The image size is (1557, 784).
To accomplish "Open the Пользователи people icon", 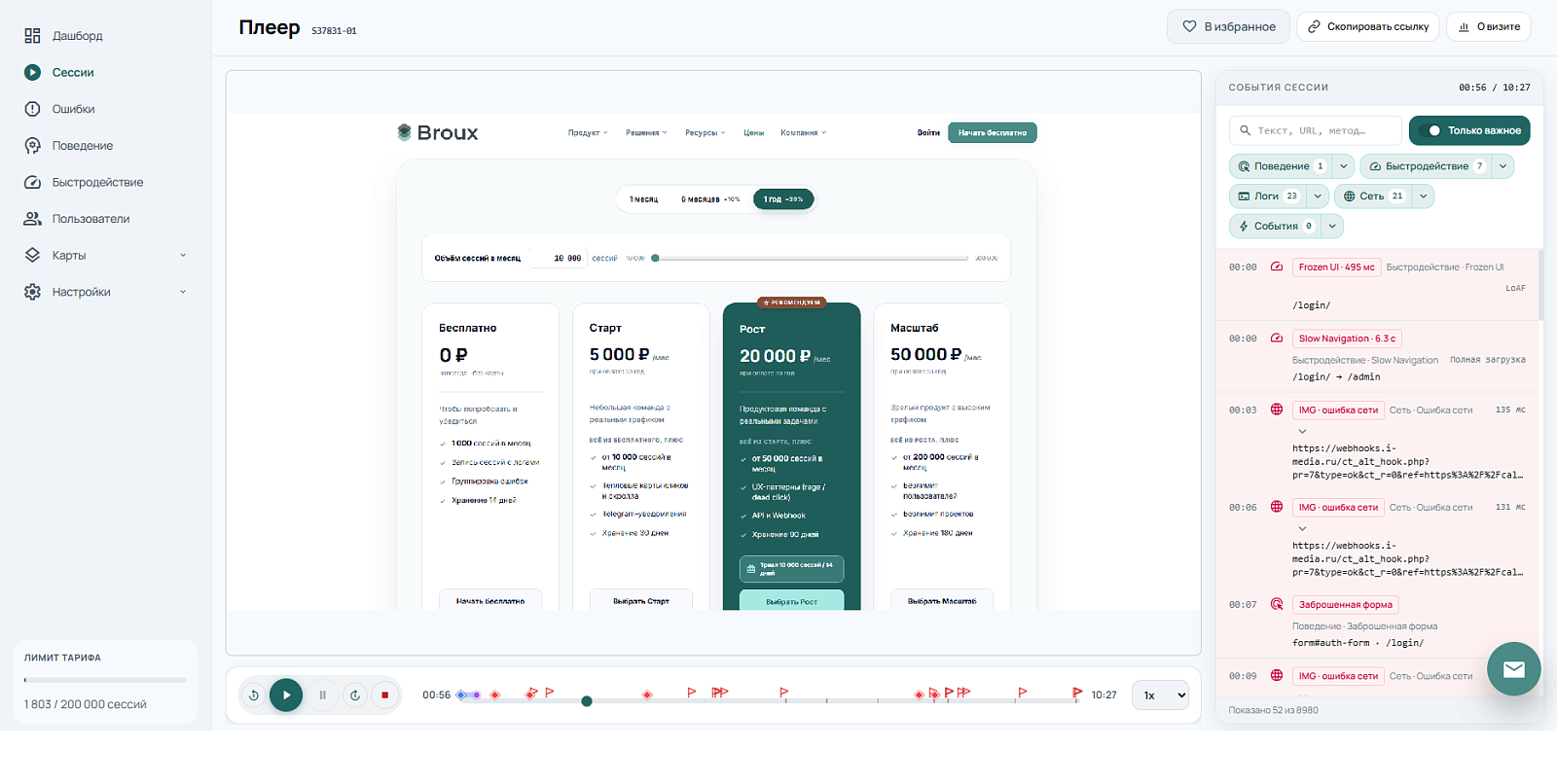I will point(32,219).
